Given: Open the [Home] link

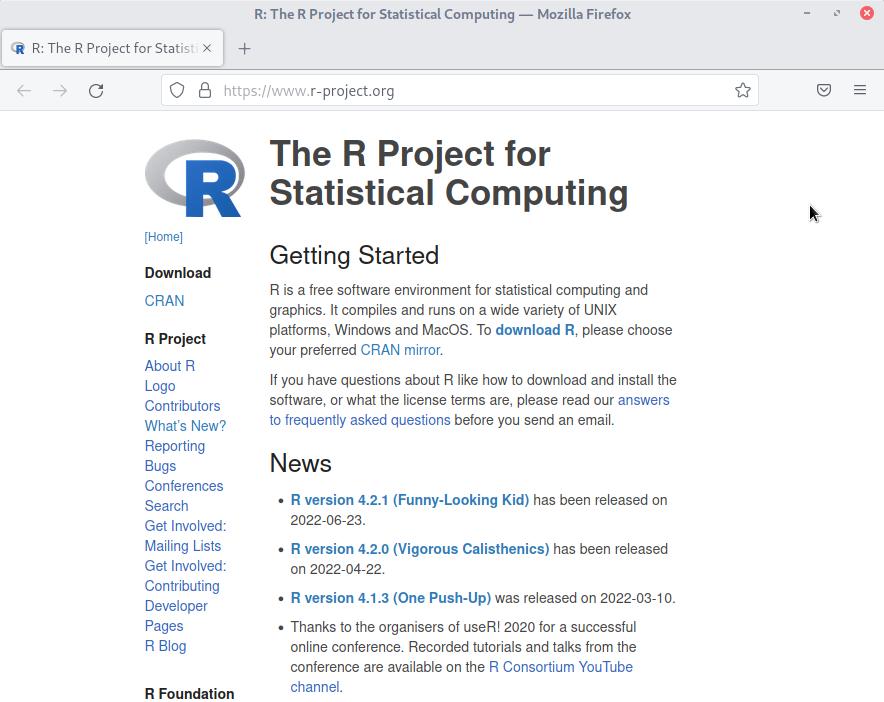Looking at the screenshot, I should 163,237.
